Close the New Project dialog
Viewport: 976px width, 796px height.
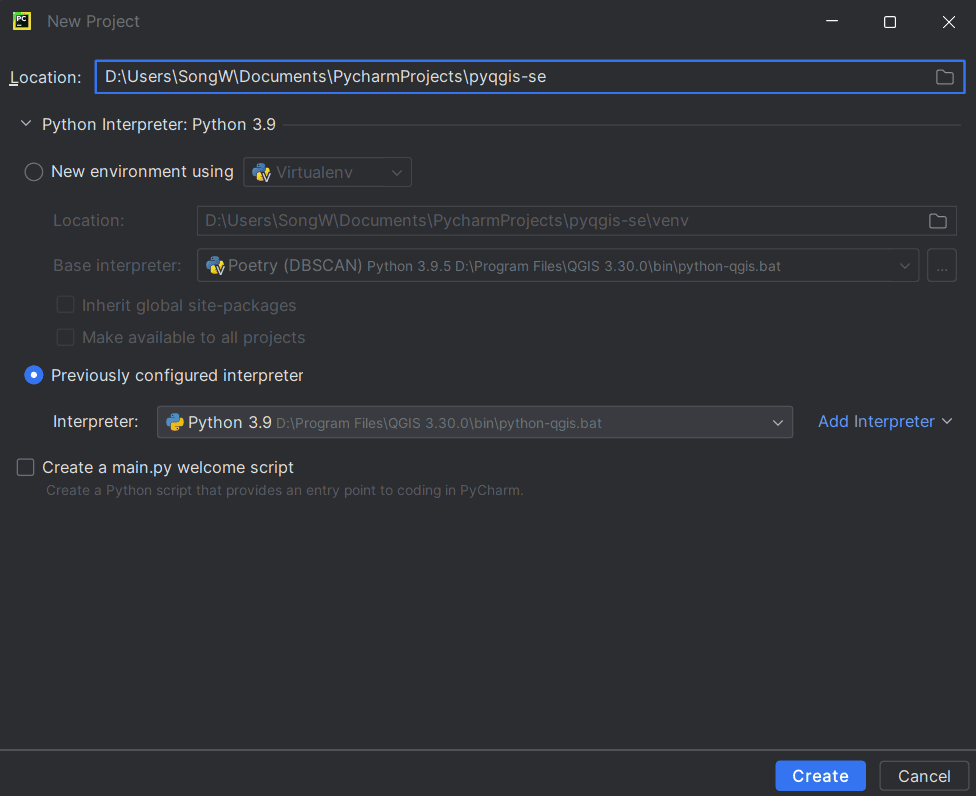[949, 22]
